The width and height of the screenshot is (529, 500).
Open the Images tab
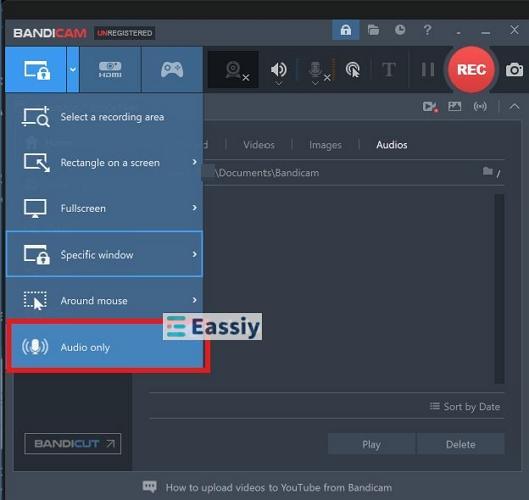click(x=325, y=145)
